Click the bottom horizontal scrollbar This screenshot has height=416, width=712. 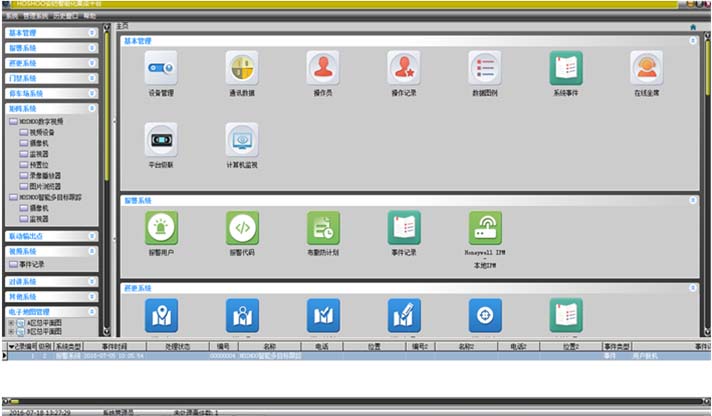pos(350,401)
